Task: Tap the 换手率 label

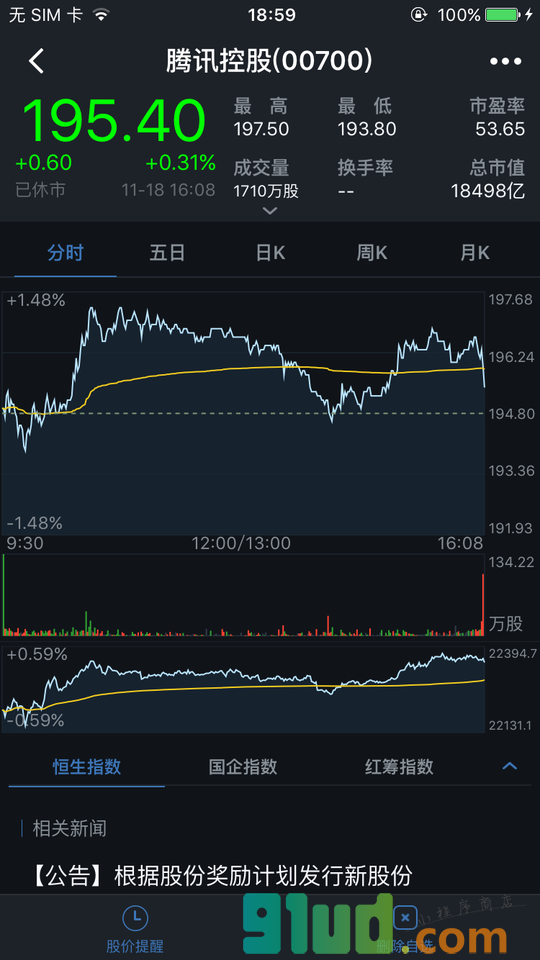Action: click(365, 168)
